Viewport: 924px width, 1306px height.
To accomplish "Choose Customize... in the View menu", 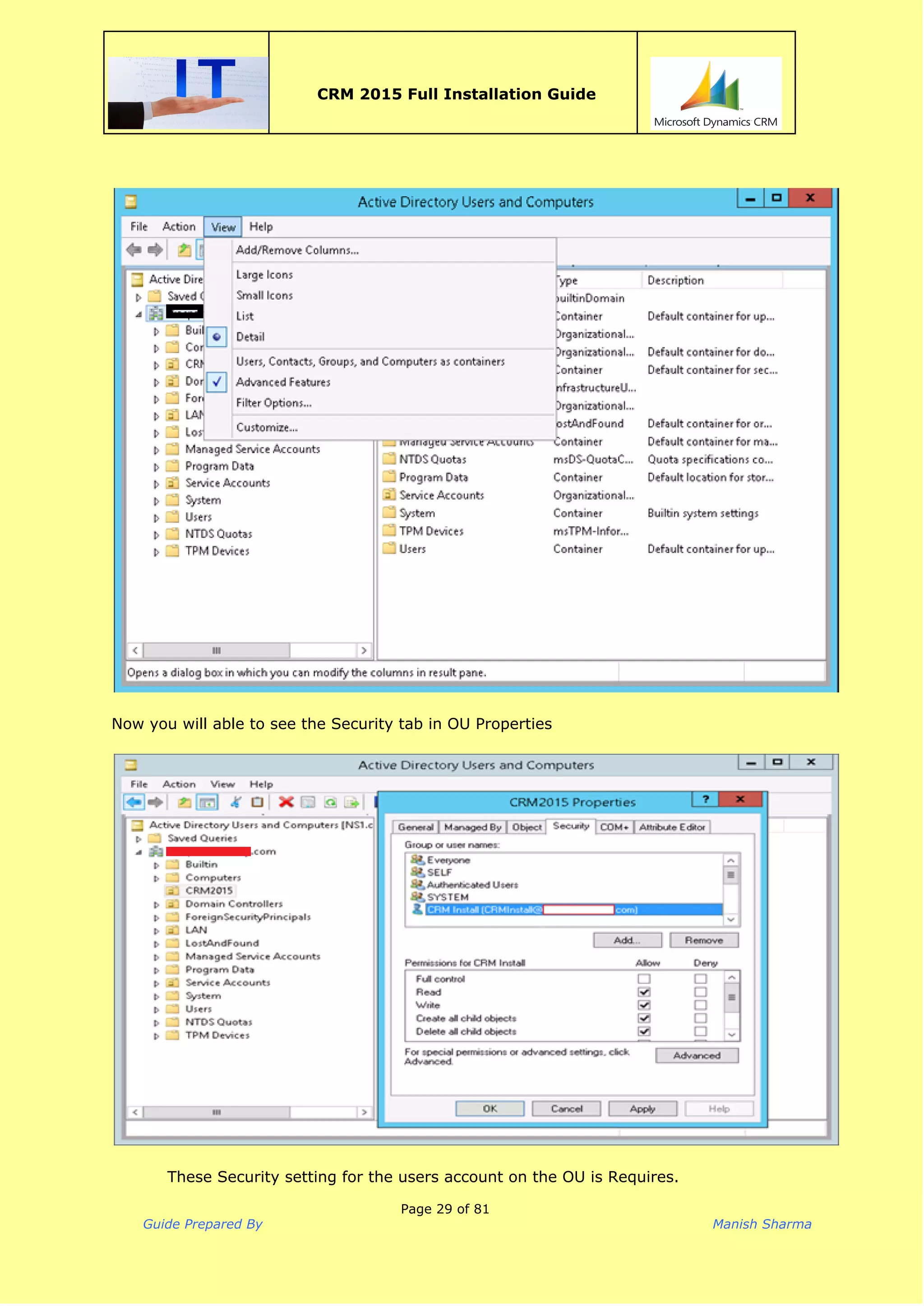I will [267, 428].
